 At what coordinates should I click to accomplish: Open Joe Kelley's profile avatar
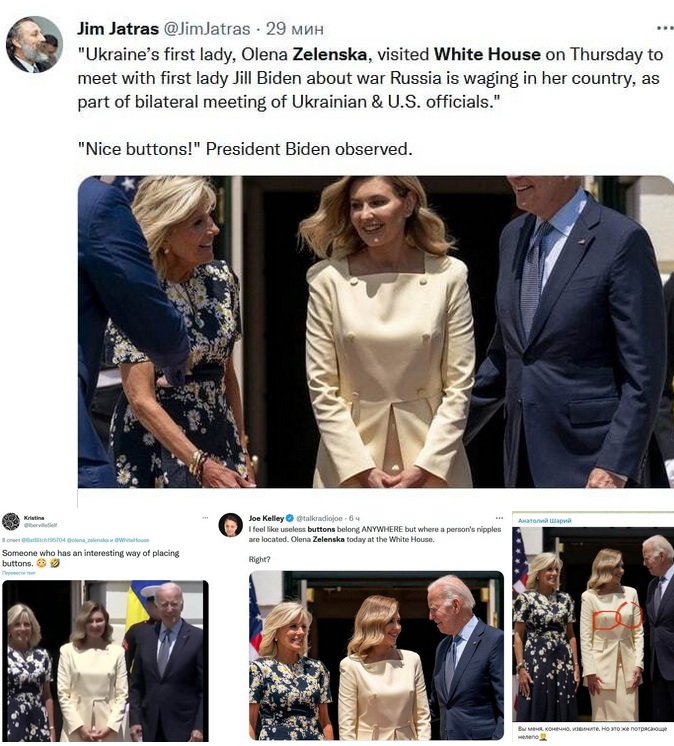231,525
